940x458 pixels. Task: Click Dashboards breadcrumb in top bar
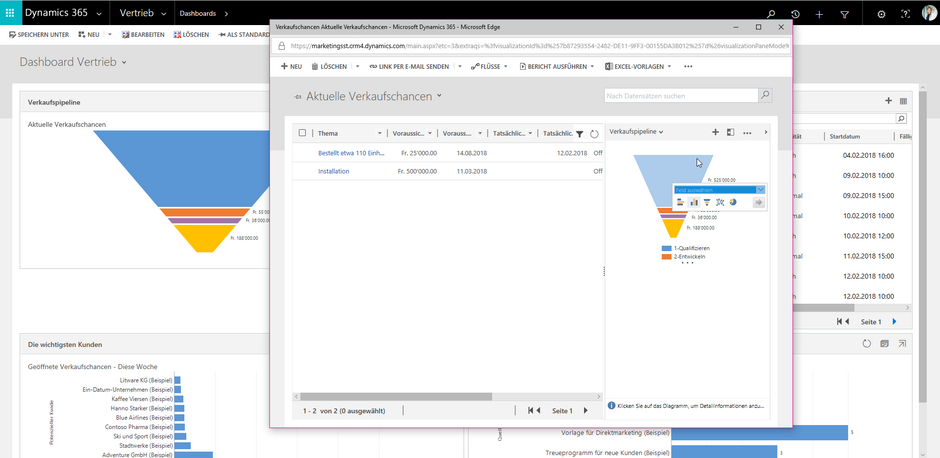[x=198, y=13]
